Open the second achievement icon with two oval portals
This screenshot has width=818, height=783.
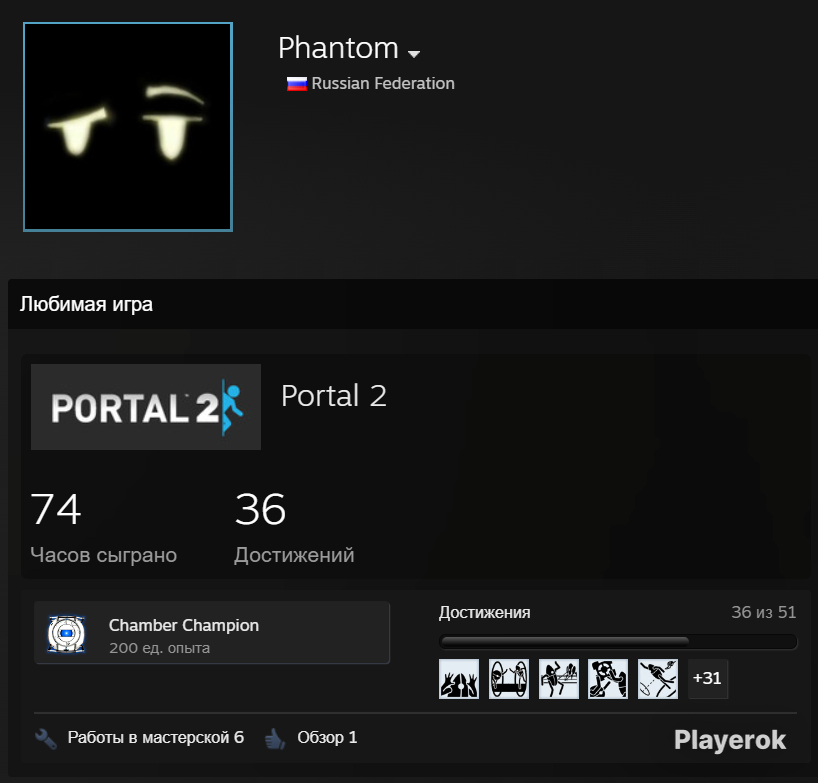tap(509, 679)
